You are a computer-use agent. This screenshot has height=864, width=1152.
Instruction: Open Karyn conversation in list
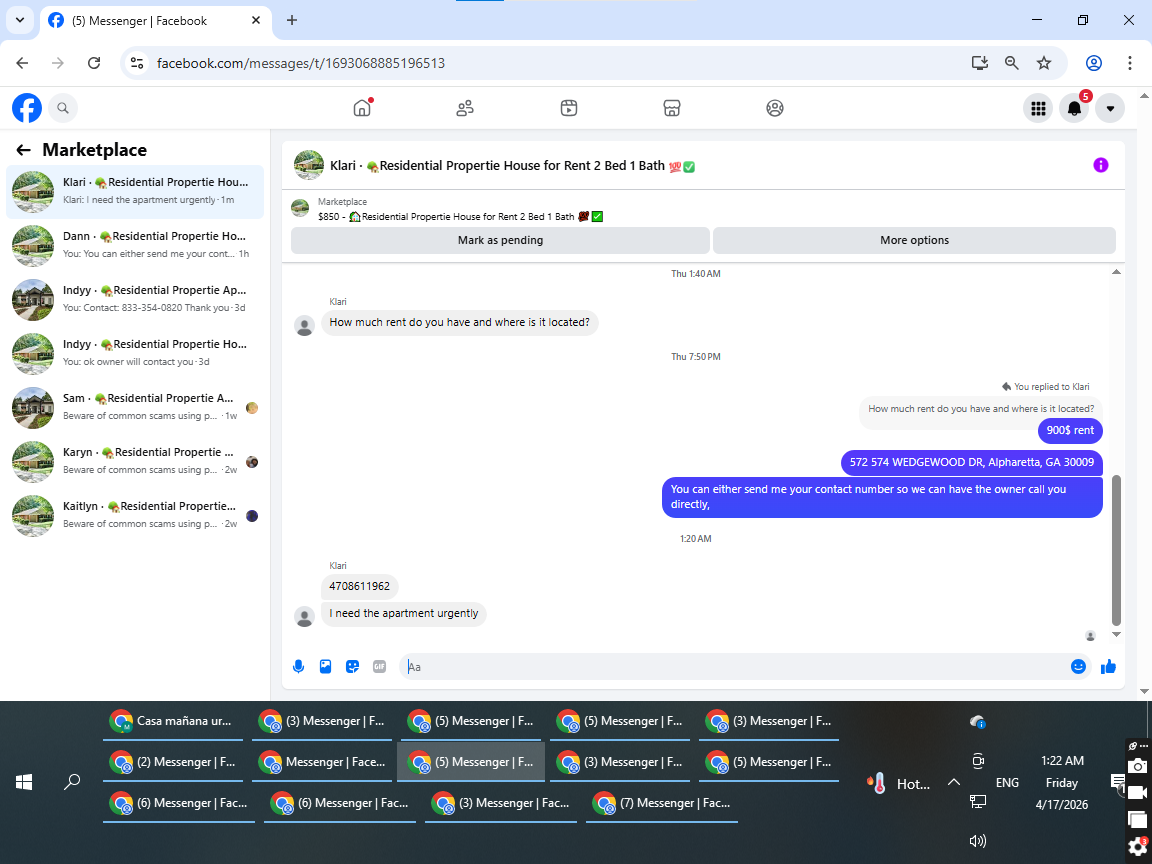135,461
